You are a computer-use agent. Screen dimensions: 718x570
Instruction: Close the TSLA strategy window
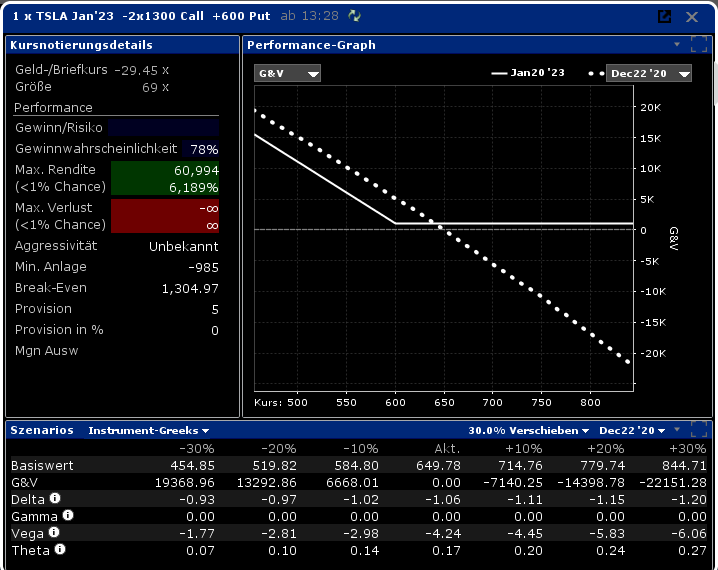coord(692,17)
